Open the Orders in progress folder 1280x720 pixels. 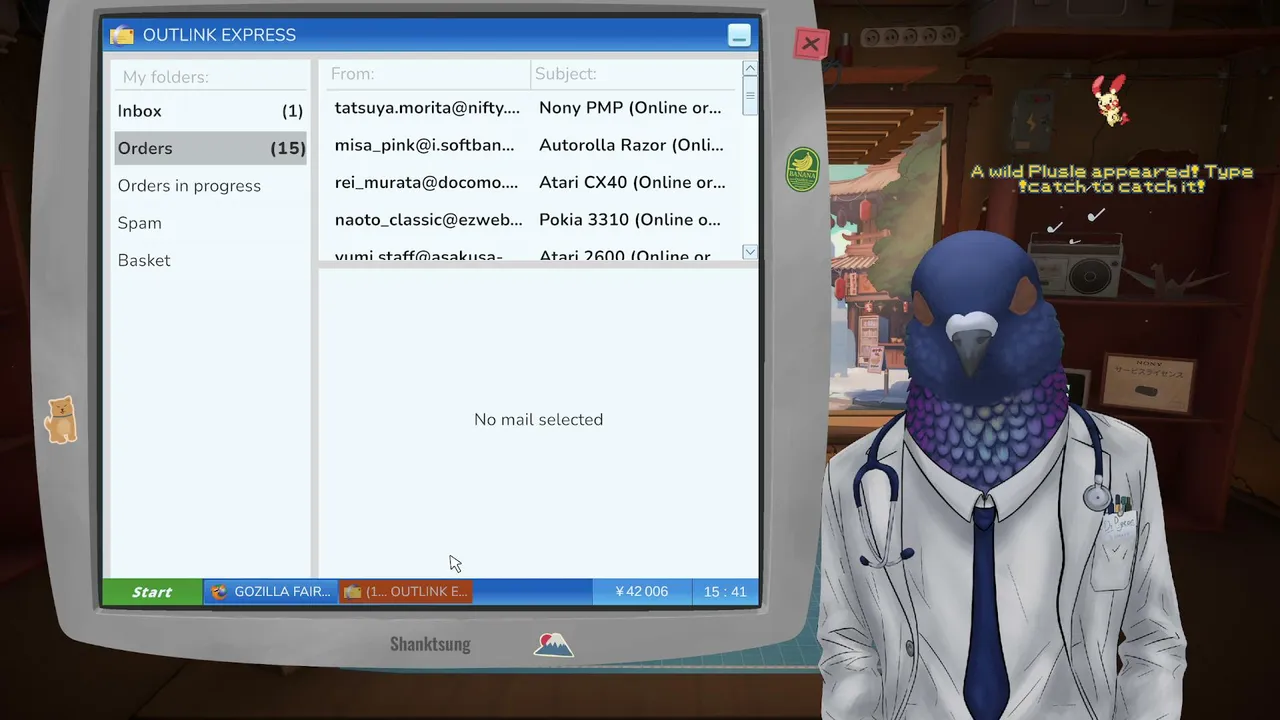[210, 186]
